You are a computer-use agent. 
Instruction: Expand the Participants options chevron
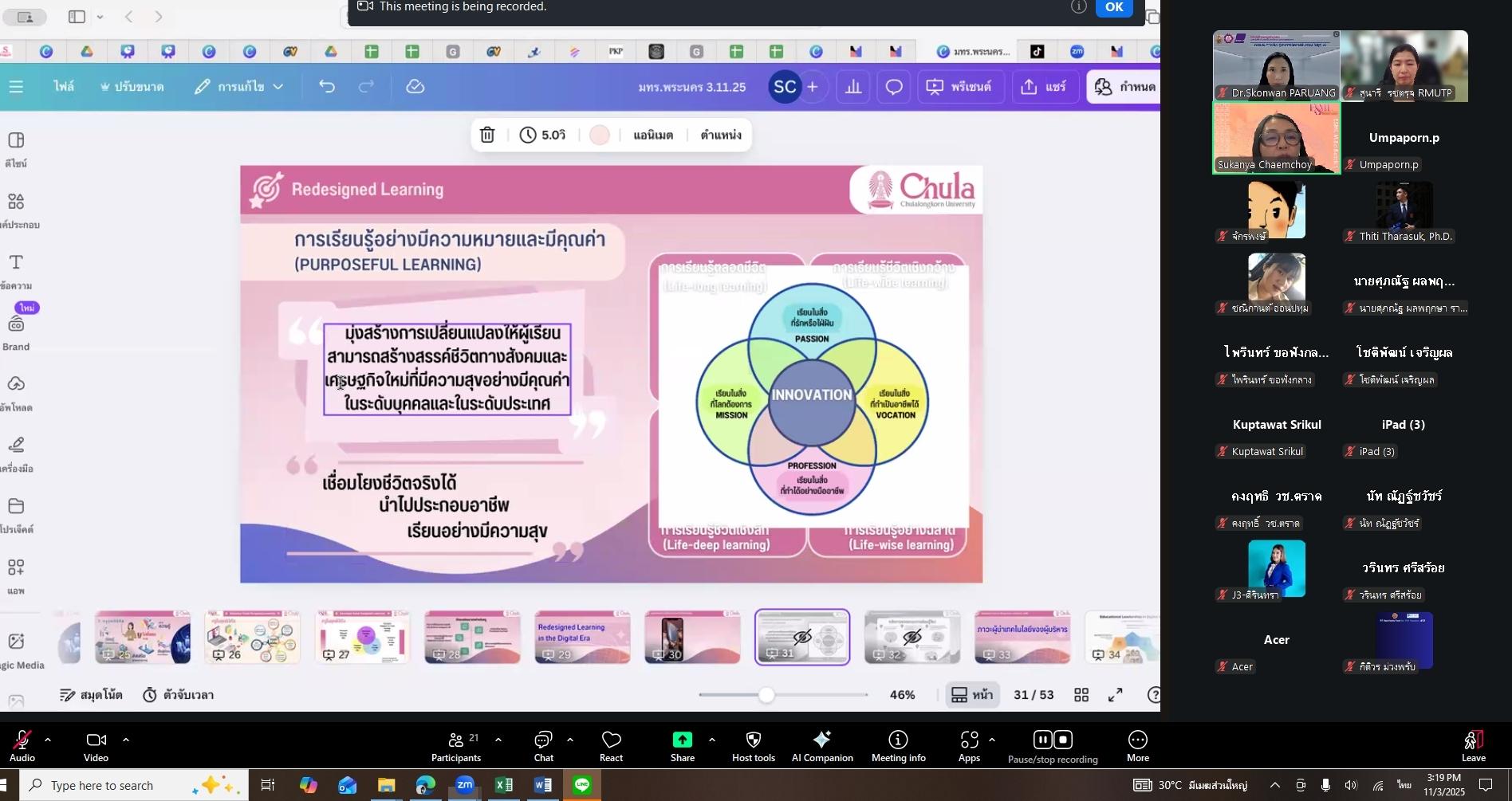[498, 740]
